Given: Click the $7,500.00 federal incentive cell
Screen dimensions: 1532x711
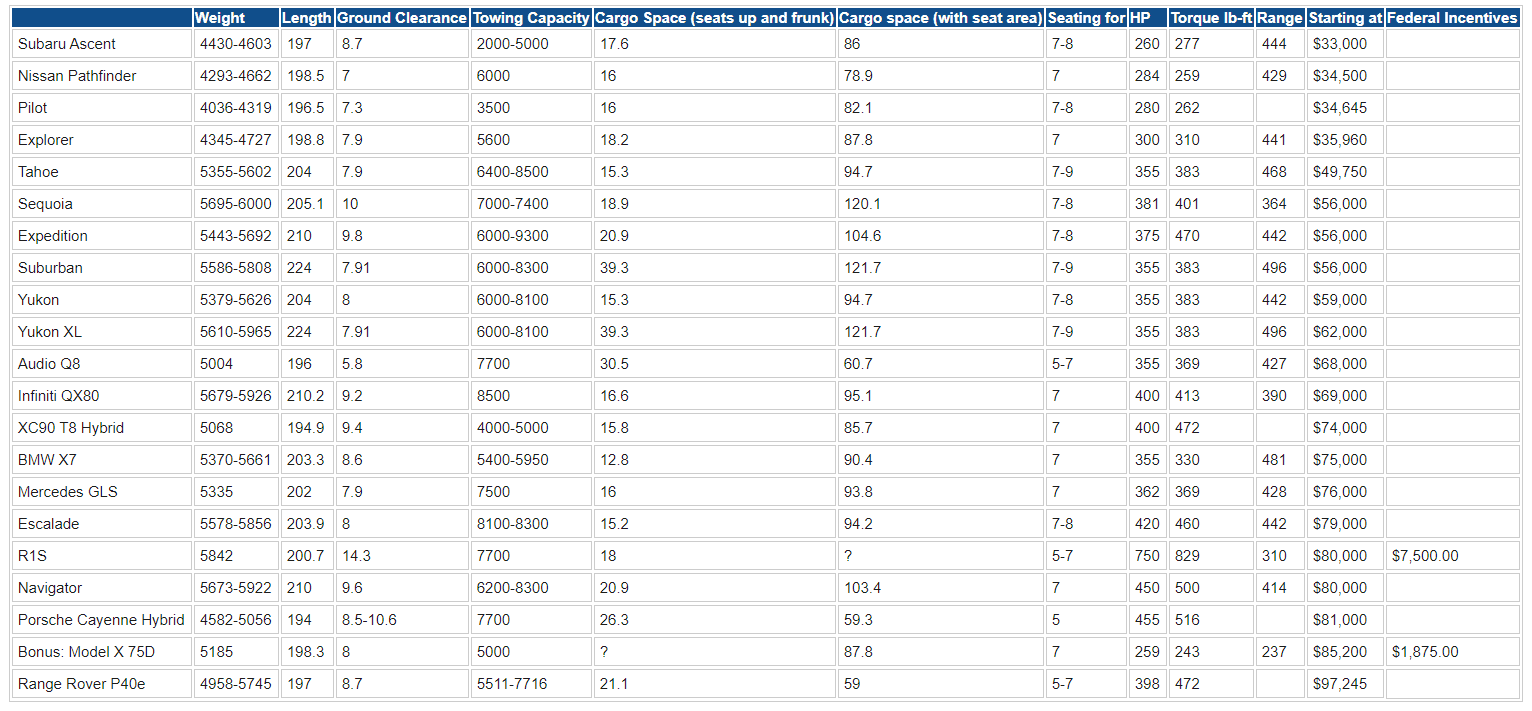Looking at the screenshot, I should [1452, 556].
